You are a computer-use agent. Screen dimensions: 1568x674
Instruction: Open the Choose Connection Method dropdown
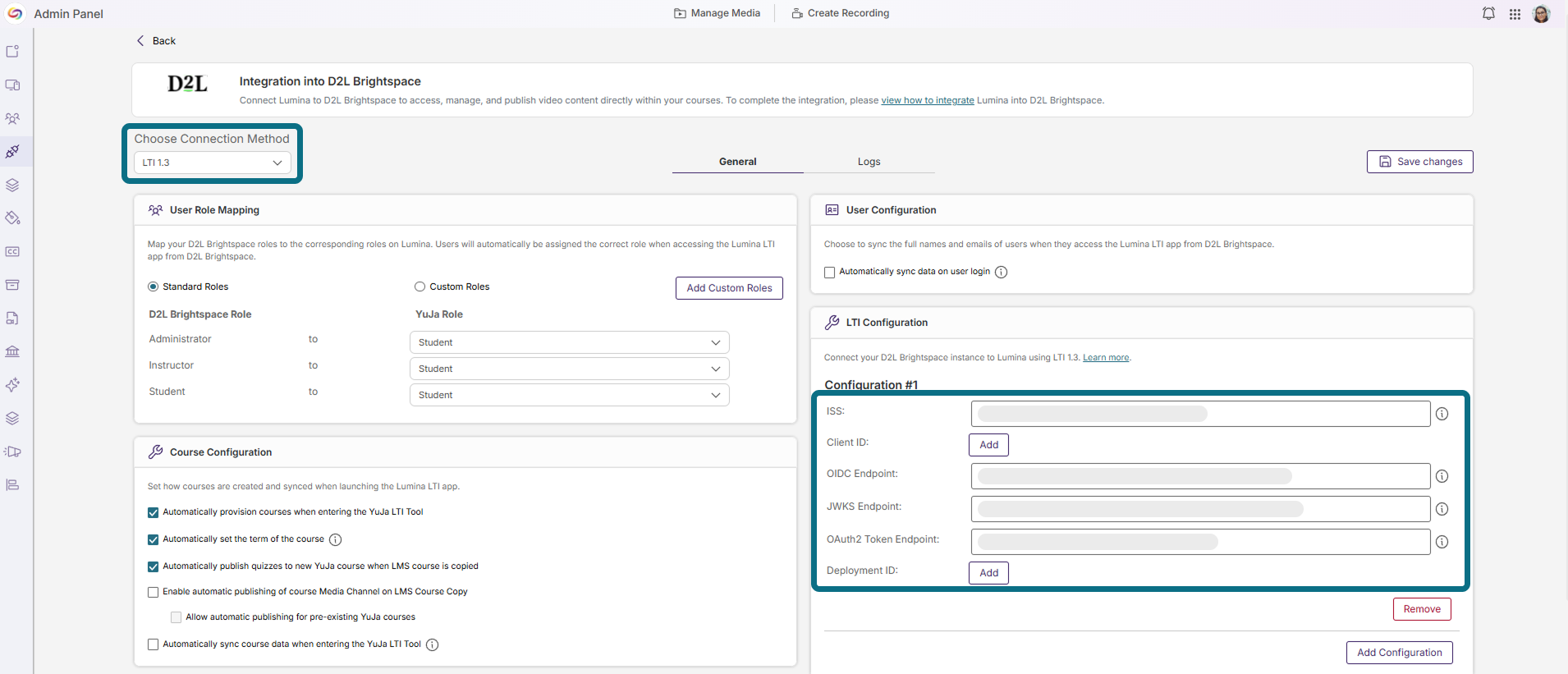[x=212, y=163]
